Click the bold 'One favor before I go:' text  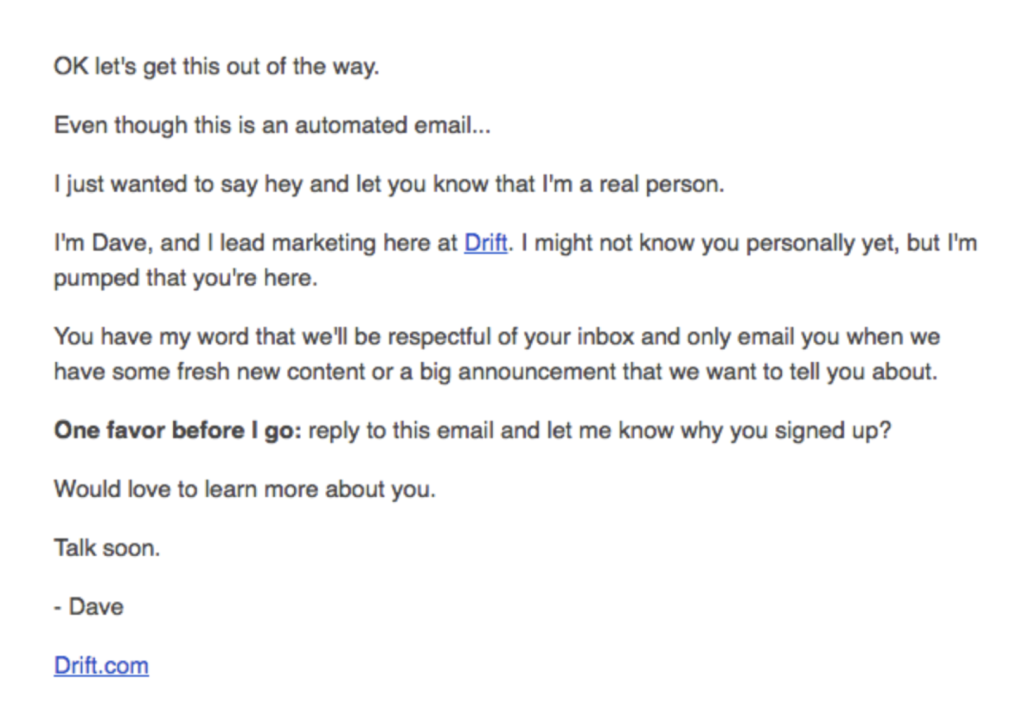pos(178,431)
